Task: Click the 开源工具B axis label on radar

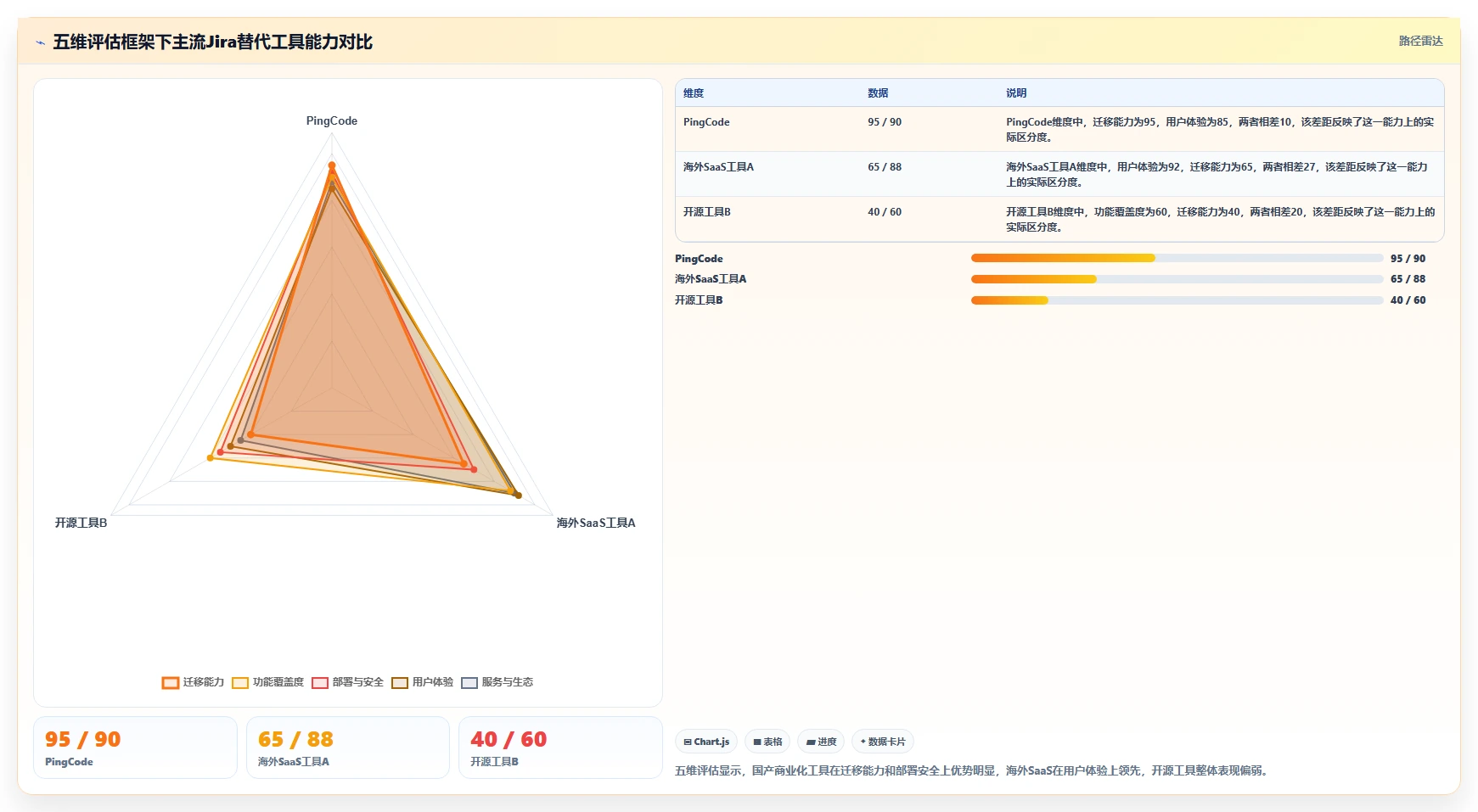Action: point(81,523)
